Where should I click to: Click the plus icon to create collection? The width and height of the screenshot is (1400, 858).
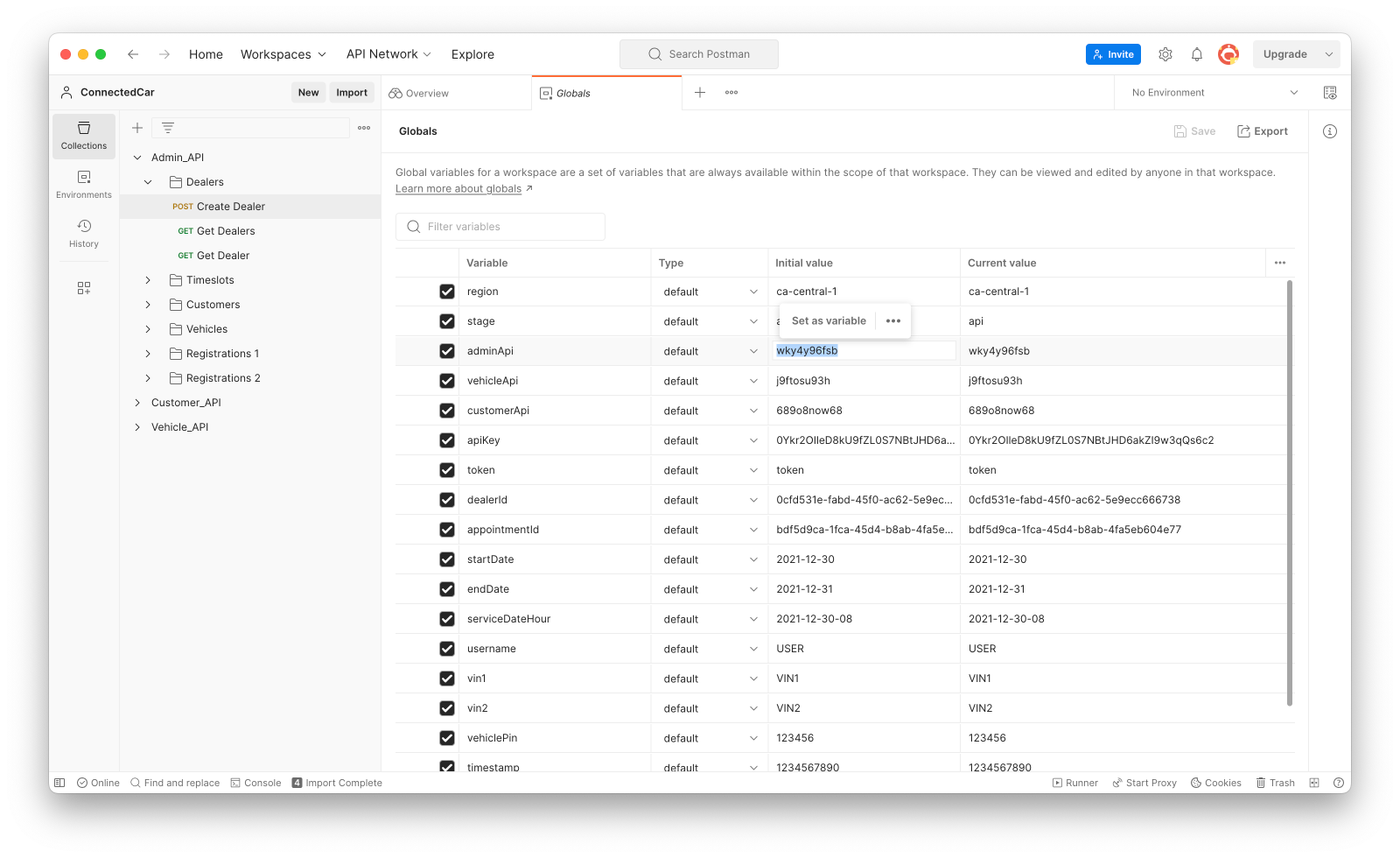[137, 128]
